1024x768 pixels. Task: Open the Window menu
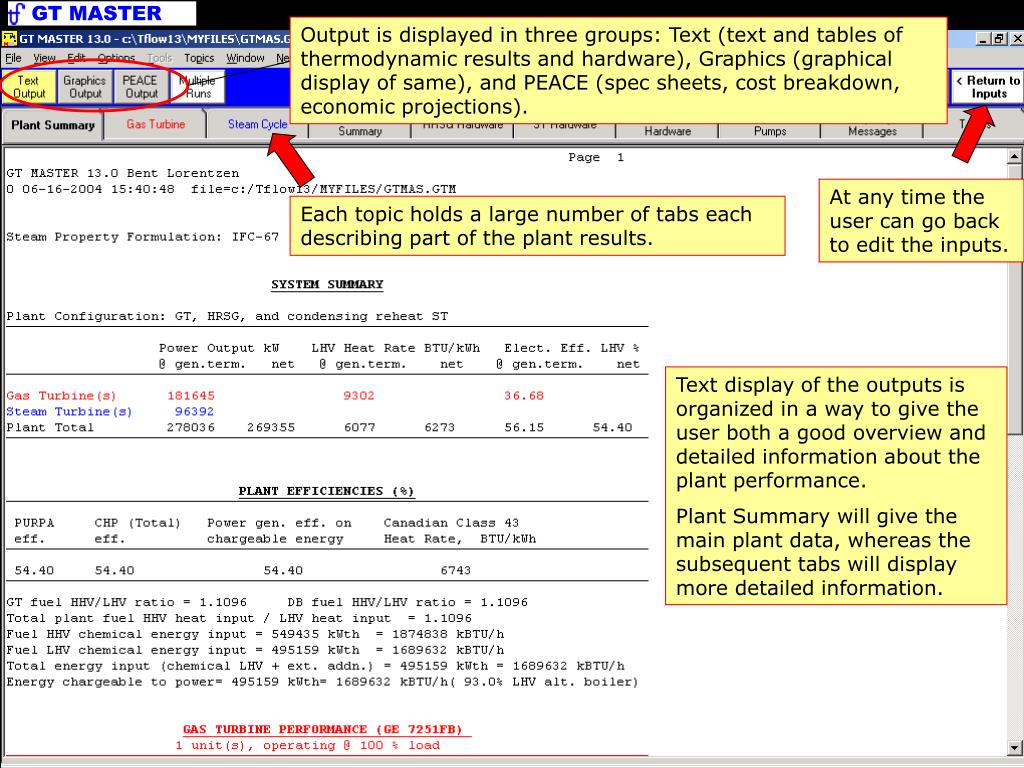[245, 58]
